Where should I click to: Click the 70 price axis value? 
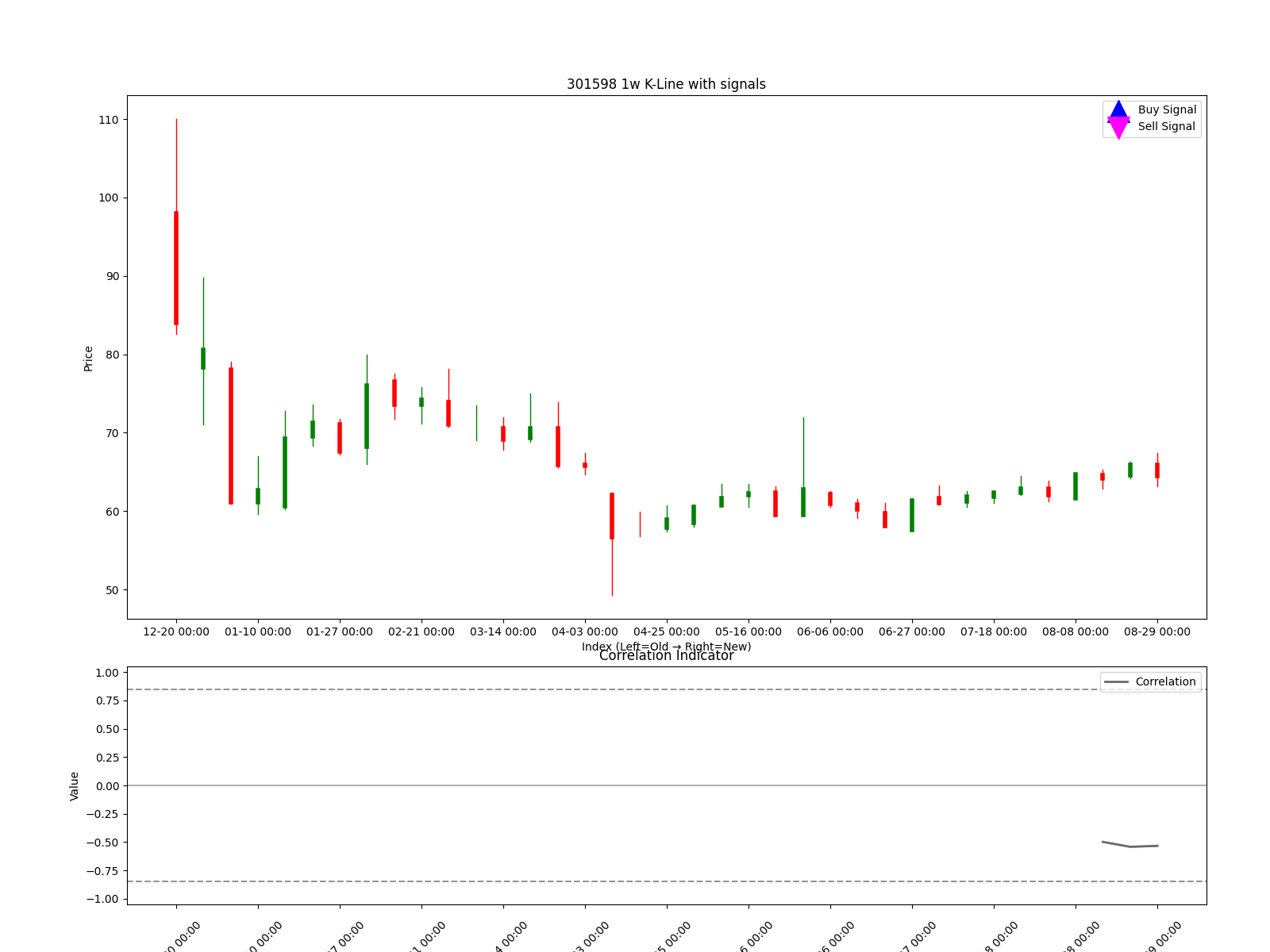[x=112, y=433]
